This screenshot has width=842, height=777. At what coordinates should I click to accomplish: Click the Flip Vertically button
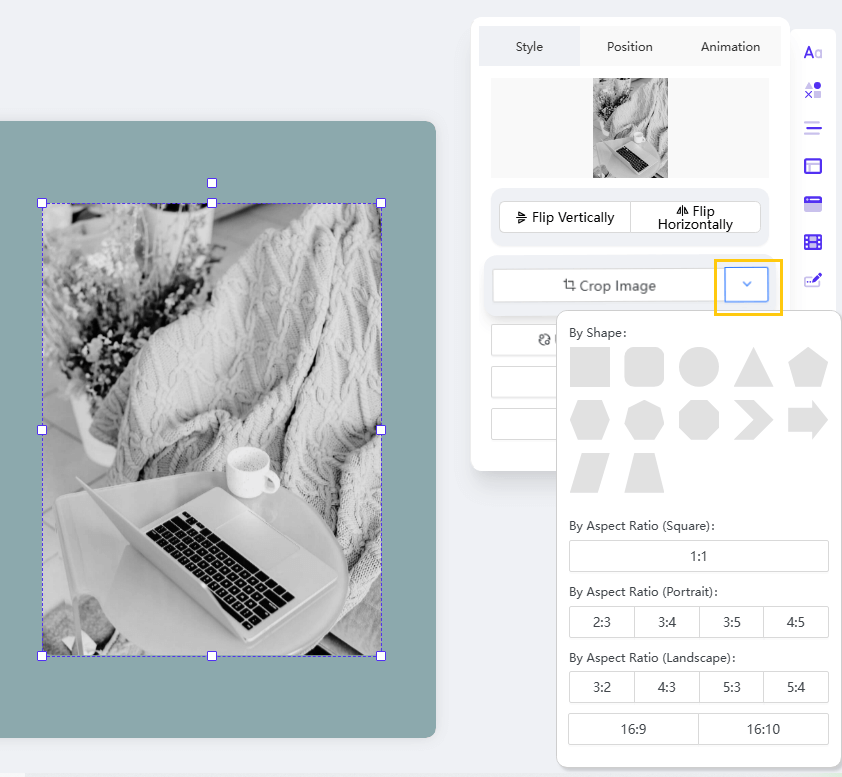click(565, 217)
